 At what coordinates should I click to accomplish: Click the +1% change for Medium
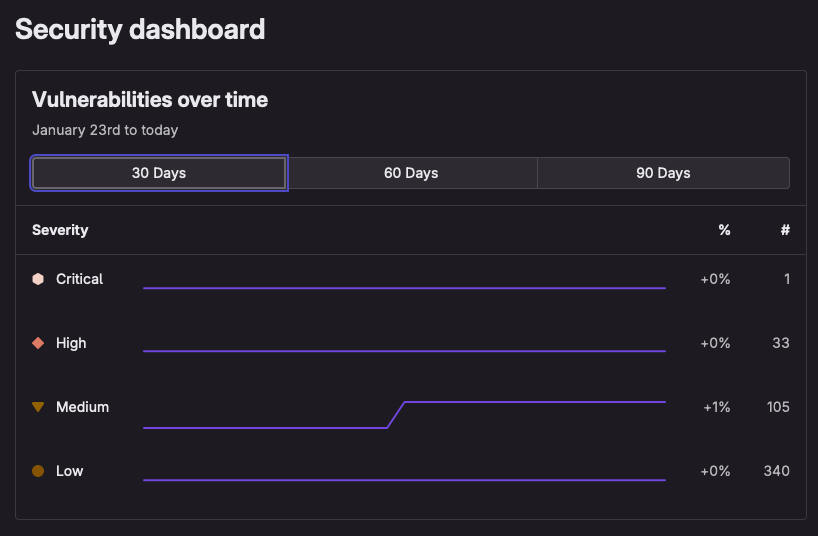pyautogui.click(x=715, y=407)
